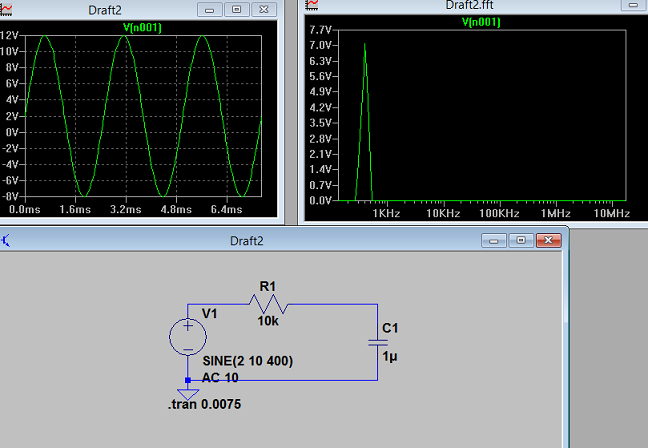Click the 6.4ms label on time axis
The width and height of the screenshot is (648, 448).
pyautogui.click(x=226, y=210)
